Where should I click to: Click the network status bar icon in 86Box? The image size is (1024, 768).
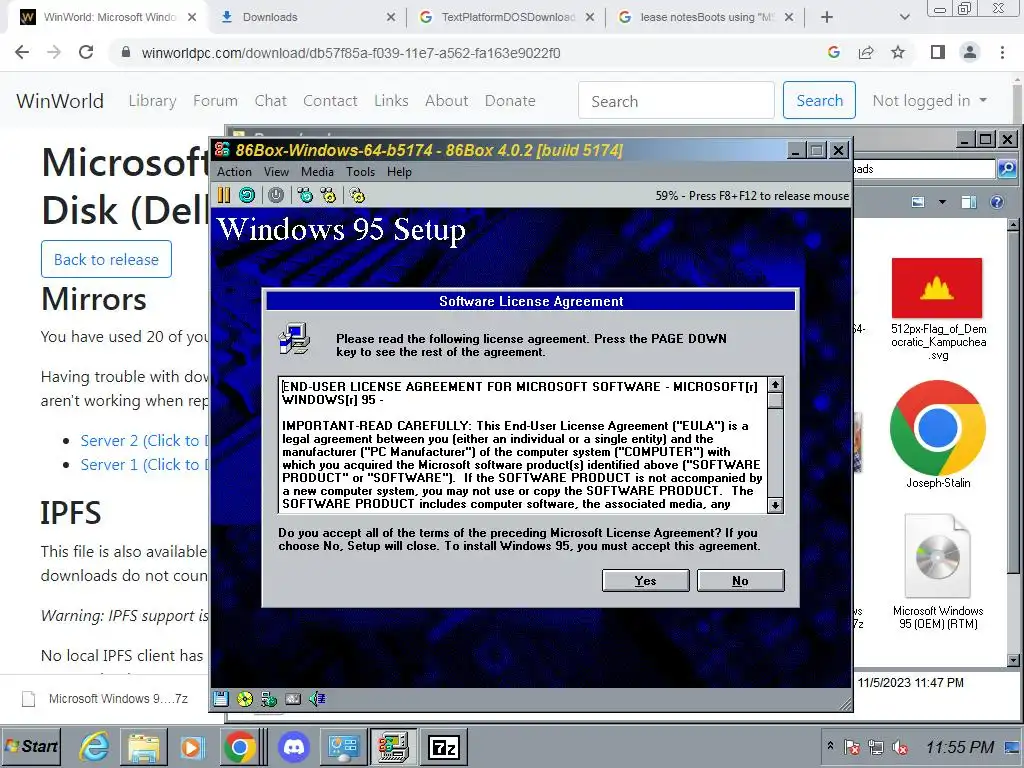click(x=268, y=699)
